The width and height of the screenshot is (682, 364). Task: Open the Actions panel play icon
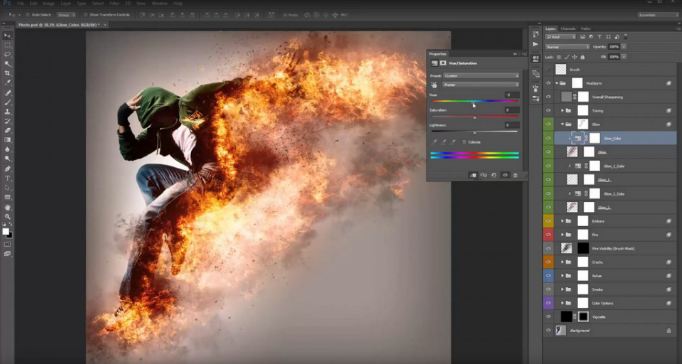pyautogui.click(x=535, y=44)
